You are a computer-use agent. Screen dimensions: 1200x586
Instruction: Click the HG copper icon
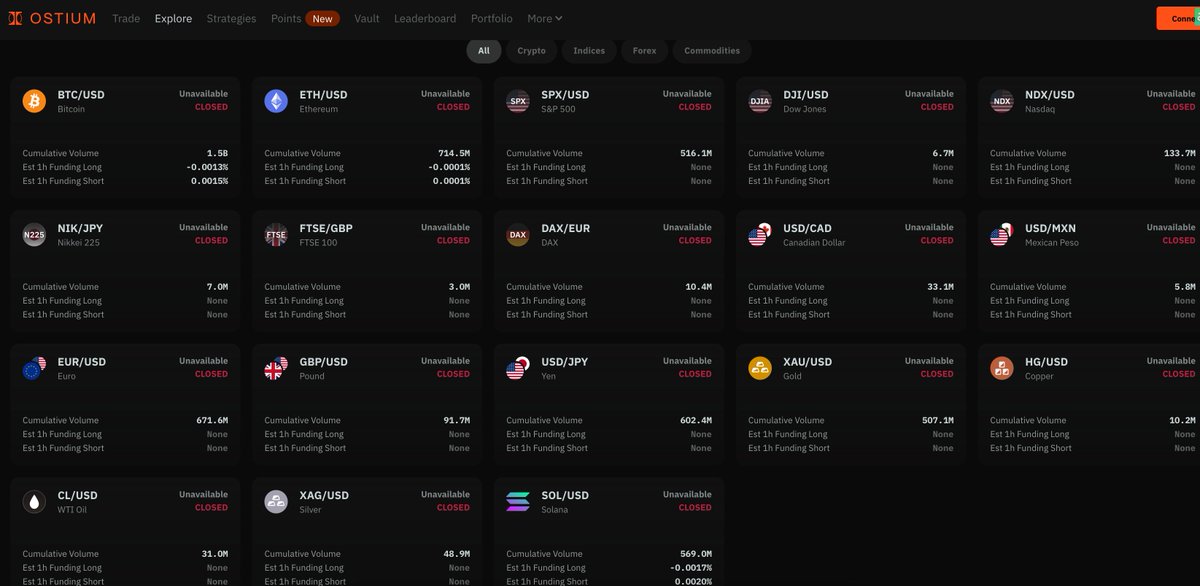(1002, 368)
